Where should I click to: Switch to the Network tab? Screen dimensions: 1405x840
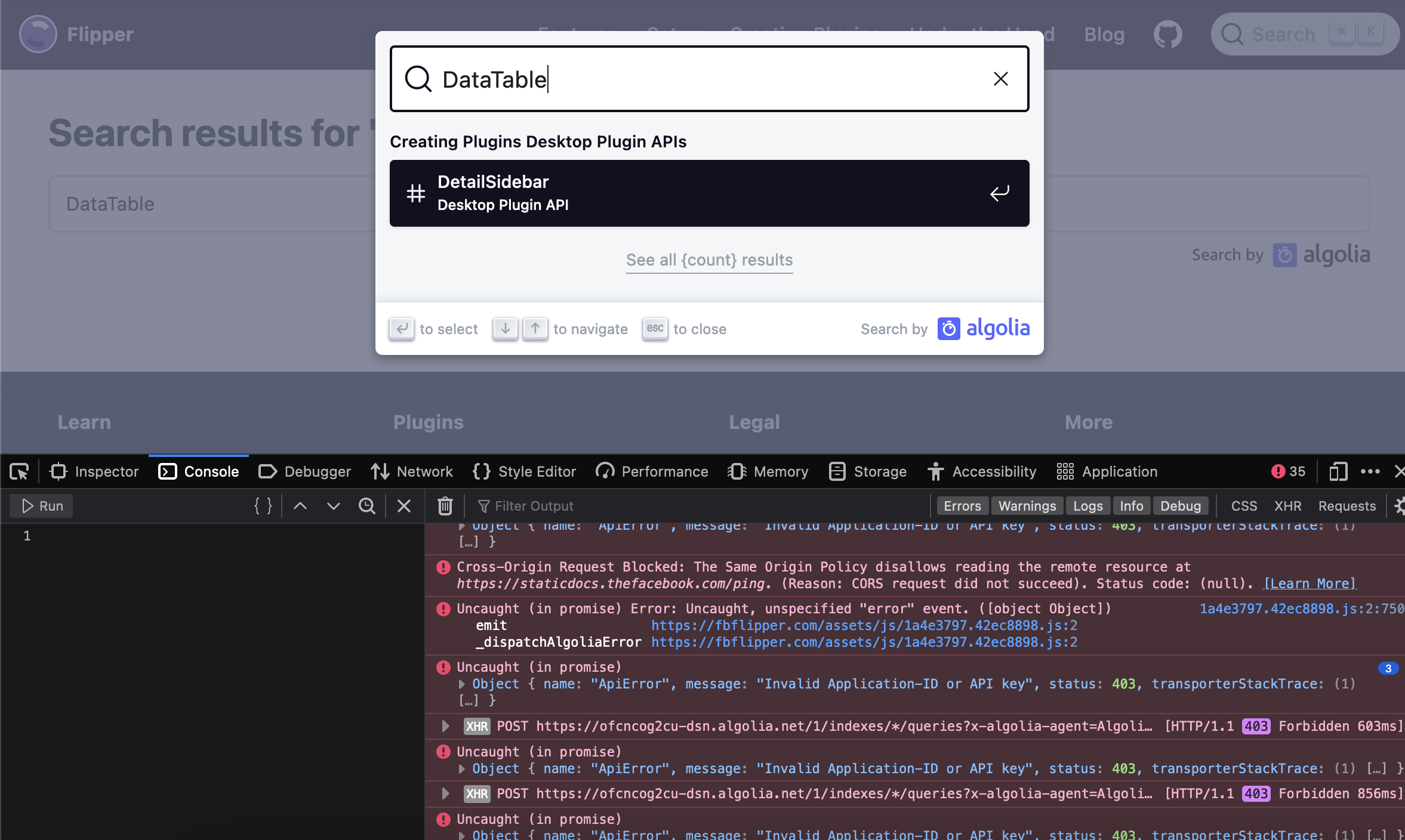click(412, 471)
